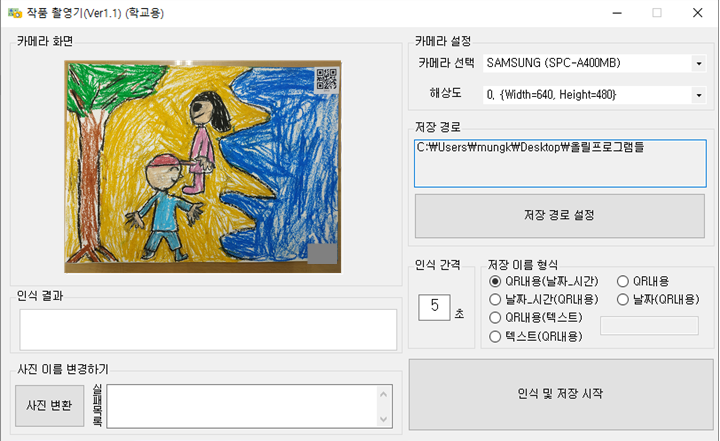
Task: Choose the 날짜_시간(QR내용) name format
Action: click(x=495, y=300)
